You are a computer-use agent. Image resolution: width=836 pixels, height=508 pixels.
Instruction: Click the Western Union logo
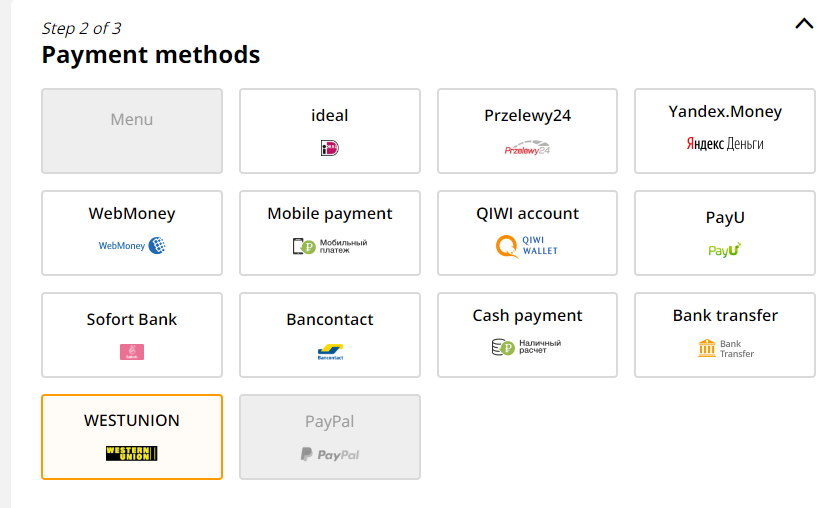point(132,453)
